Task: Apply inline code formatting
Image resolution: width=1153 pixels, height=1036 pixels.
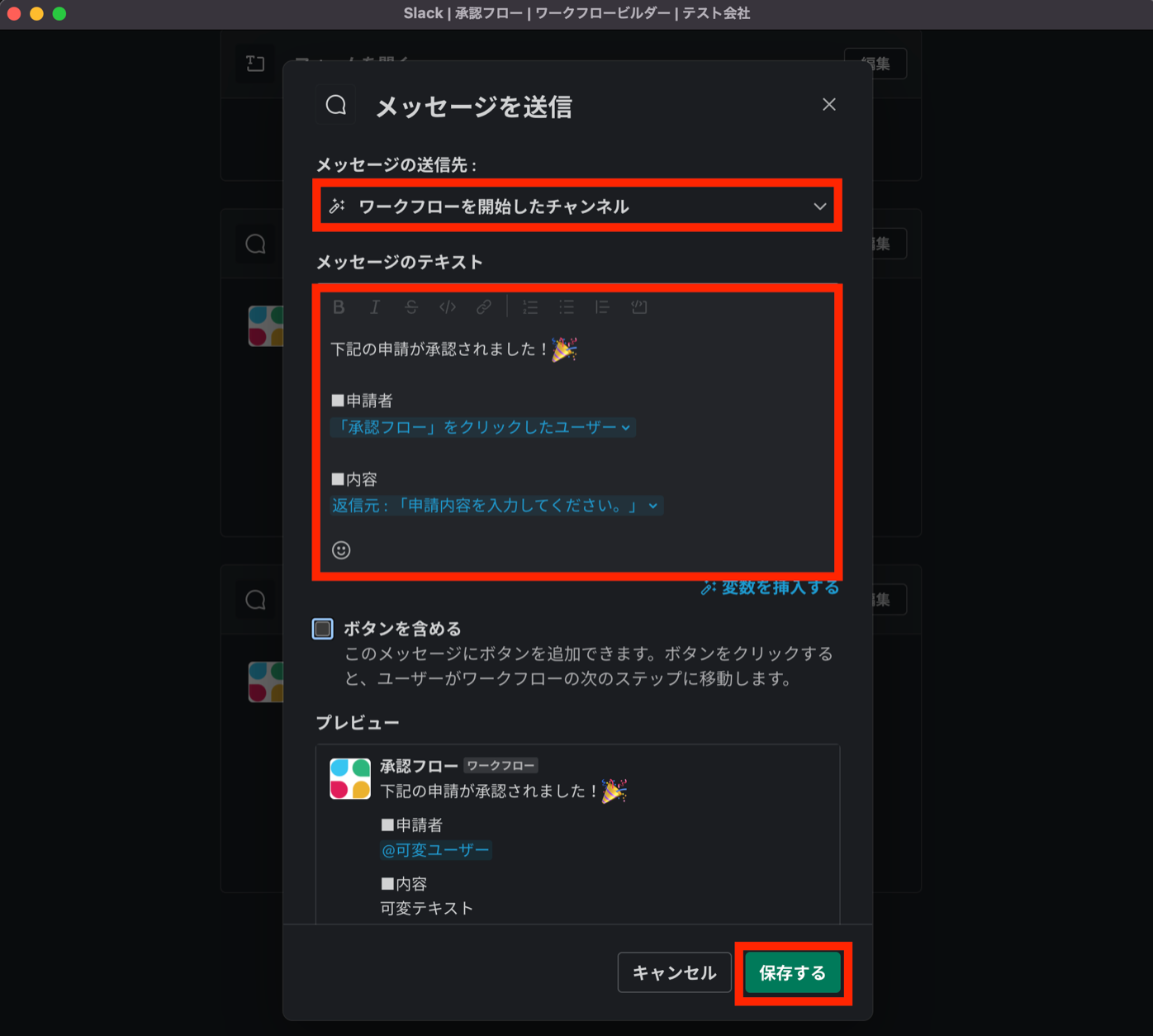Action: pyautogui.click(x=448, y=307)
